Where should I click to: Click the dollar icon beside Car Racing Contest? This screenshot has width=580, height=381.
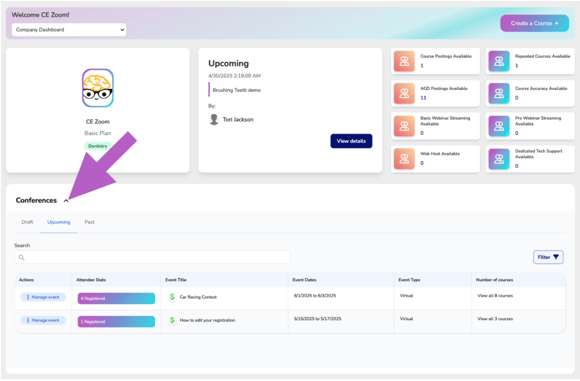pos(172,297)
